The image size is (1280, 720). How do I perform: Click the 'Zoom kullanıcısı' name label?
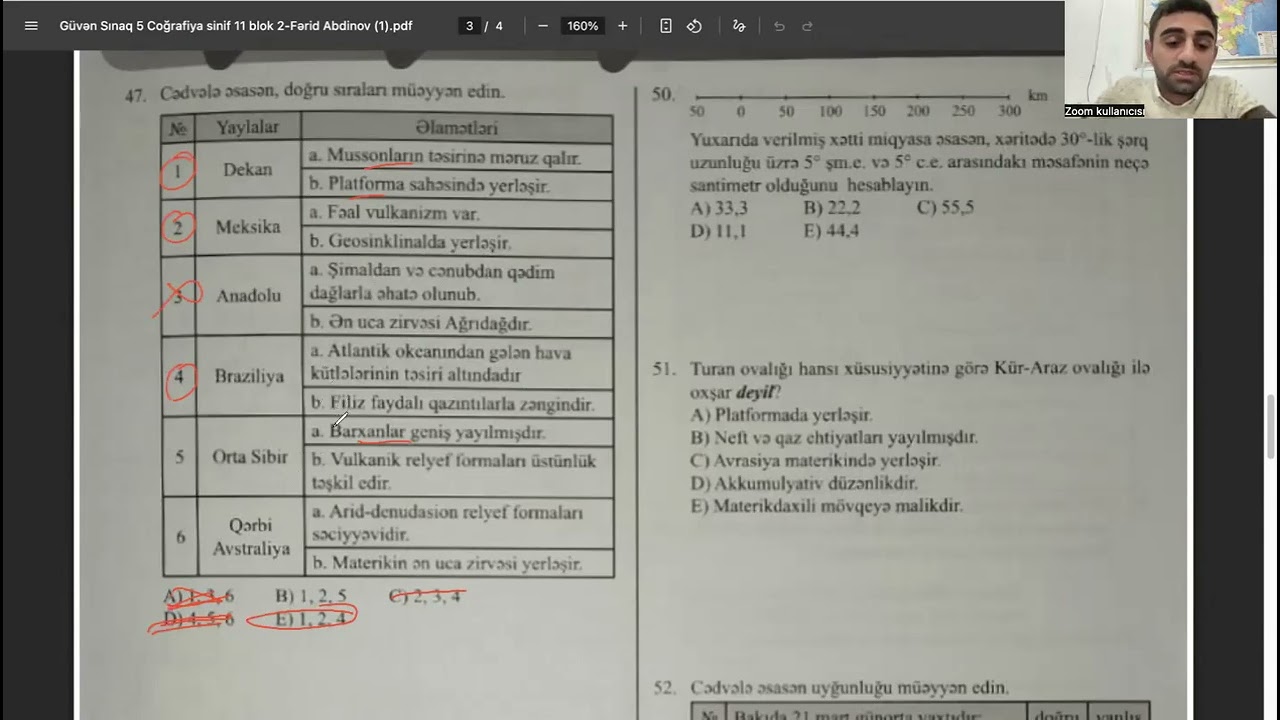click(1104, 111)
